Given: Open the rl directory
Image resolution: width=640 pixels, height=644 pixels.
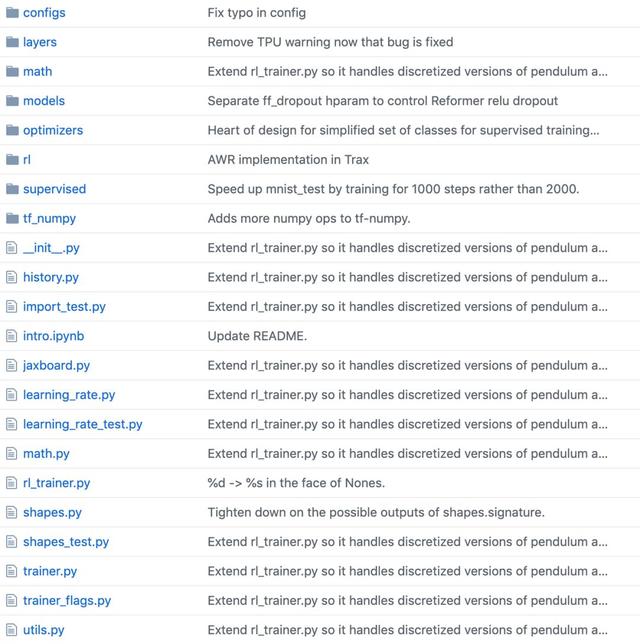Looking at the screenshot, I should 27,160.
